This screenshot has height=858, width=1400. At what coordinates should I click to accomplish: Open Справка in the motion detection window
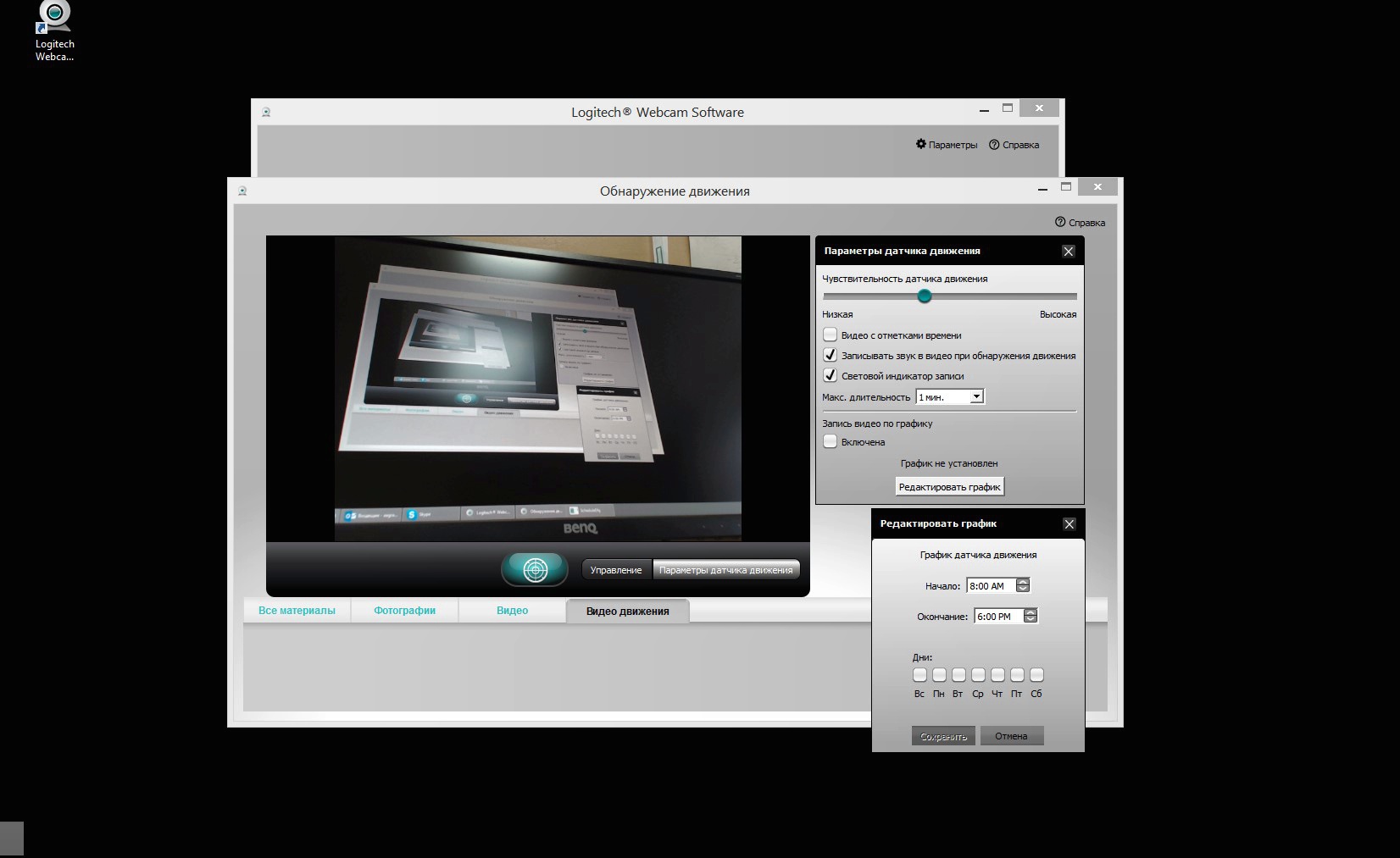(1080, 223)
